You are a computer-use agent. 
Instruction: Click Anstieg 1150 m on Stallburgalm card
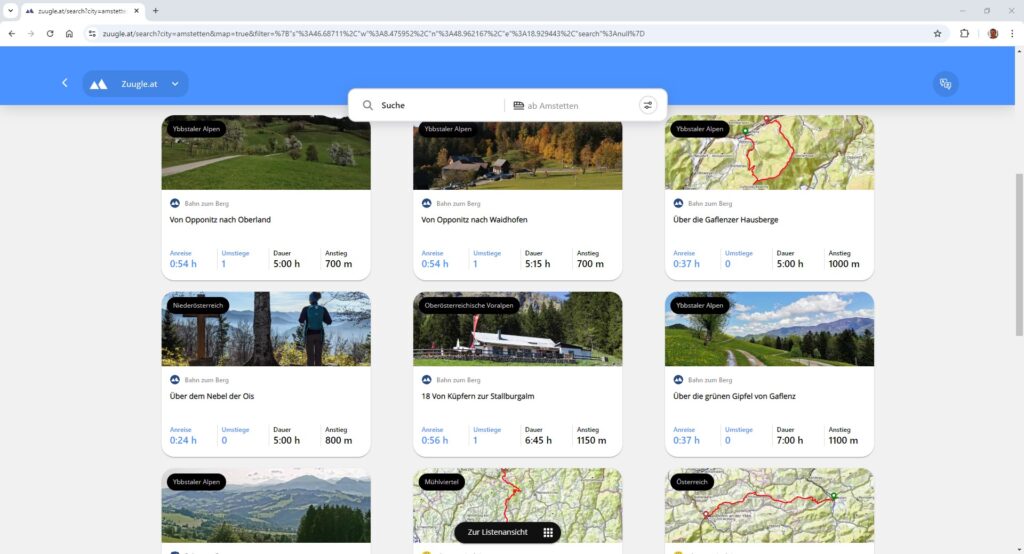tap(591, 436)
